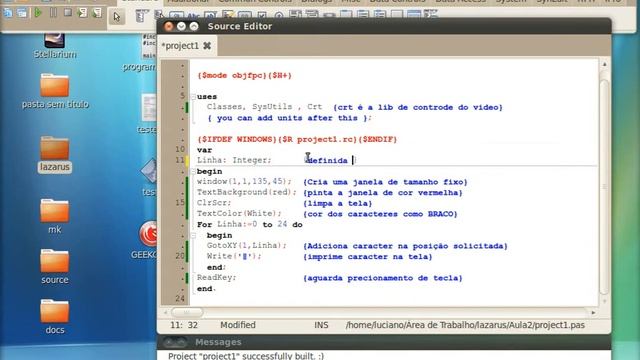Screen dimensions: 640x360
Task: Click the editor vertical scrollbar up arrow
Action: coord(604,64)
